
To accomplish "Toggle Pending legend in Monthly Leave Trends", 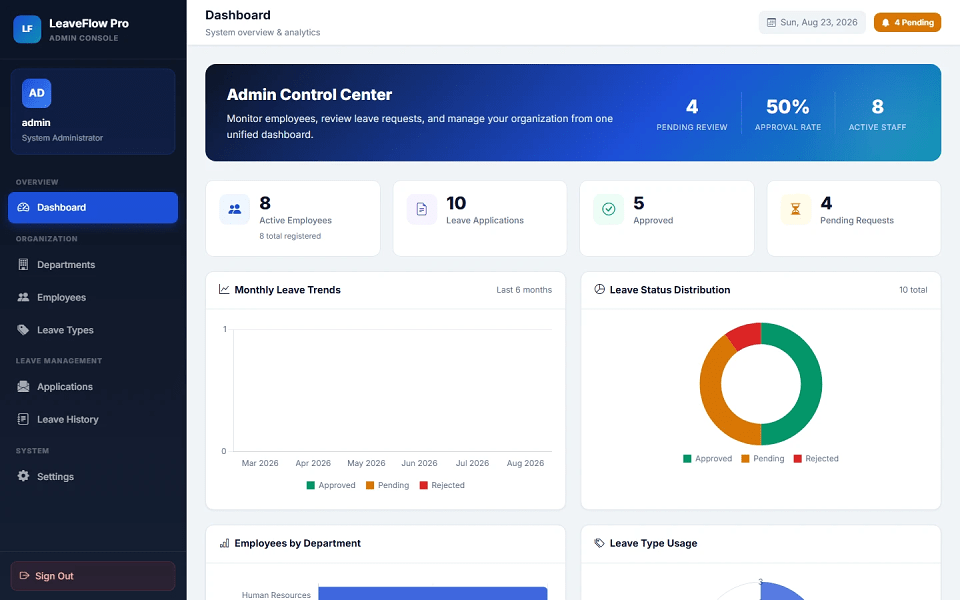I will 388,485.
